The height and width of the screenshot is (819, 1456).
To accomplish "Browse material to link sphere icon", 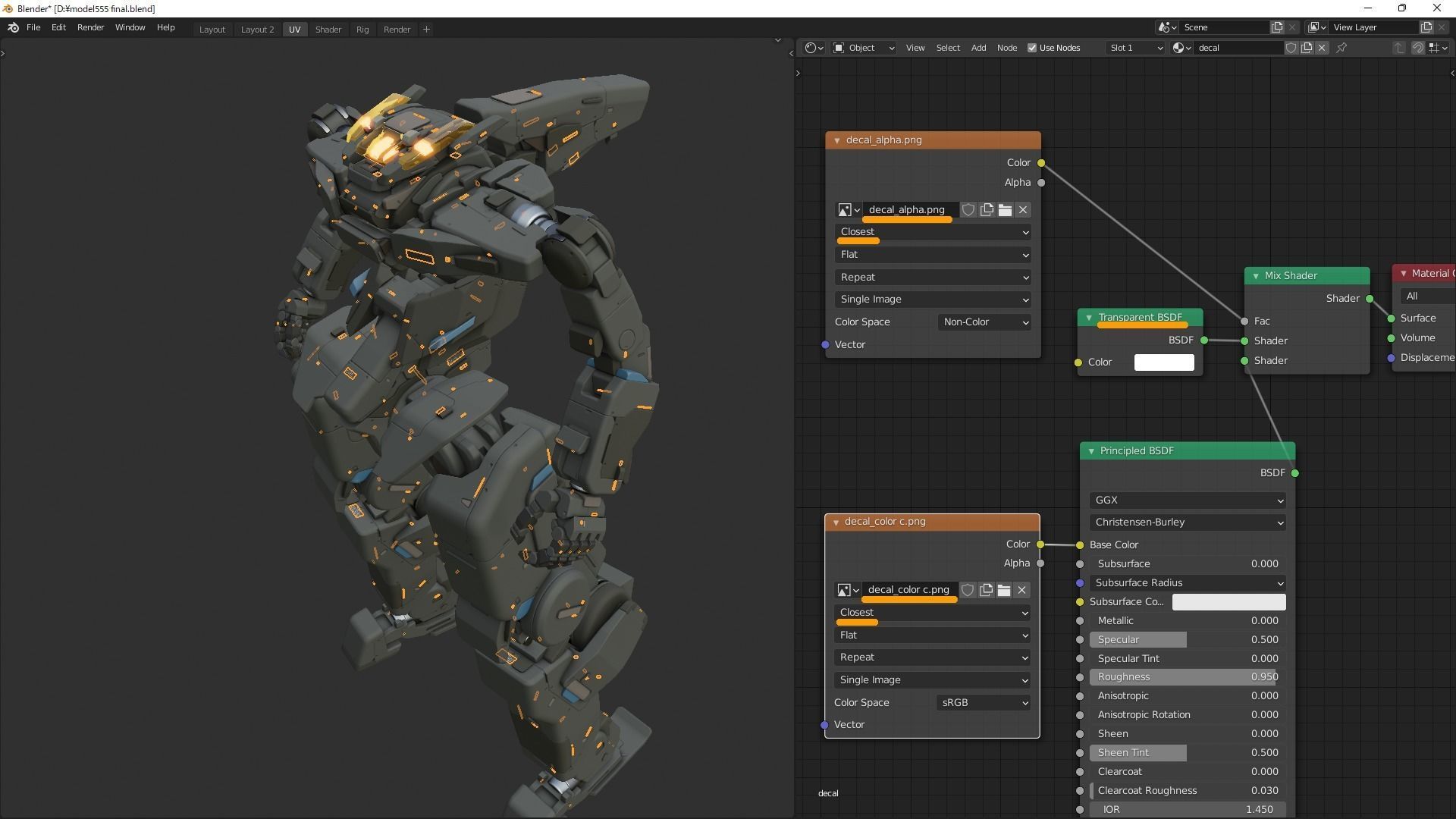I will (1181, 48).
